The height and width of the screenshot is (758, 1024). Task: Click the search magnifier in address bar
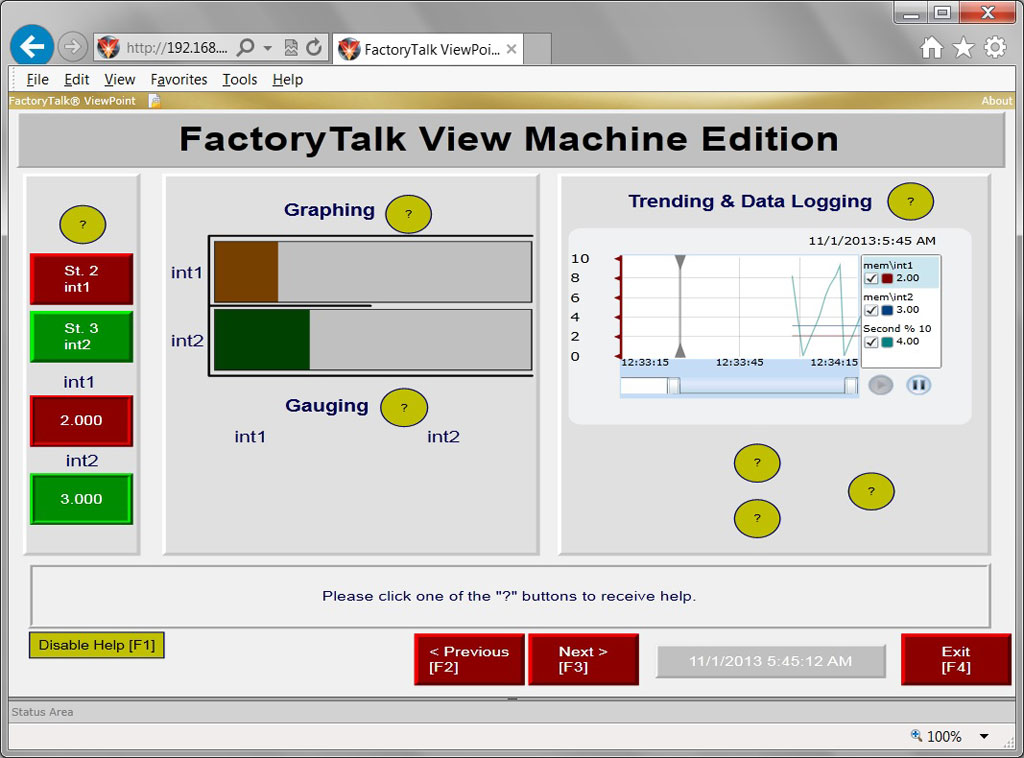[x=246, y=47]
